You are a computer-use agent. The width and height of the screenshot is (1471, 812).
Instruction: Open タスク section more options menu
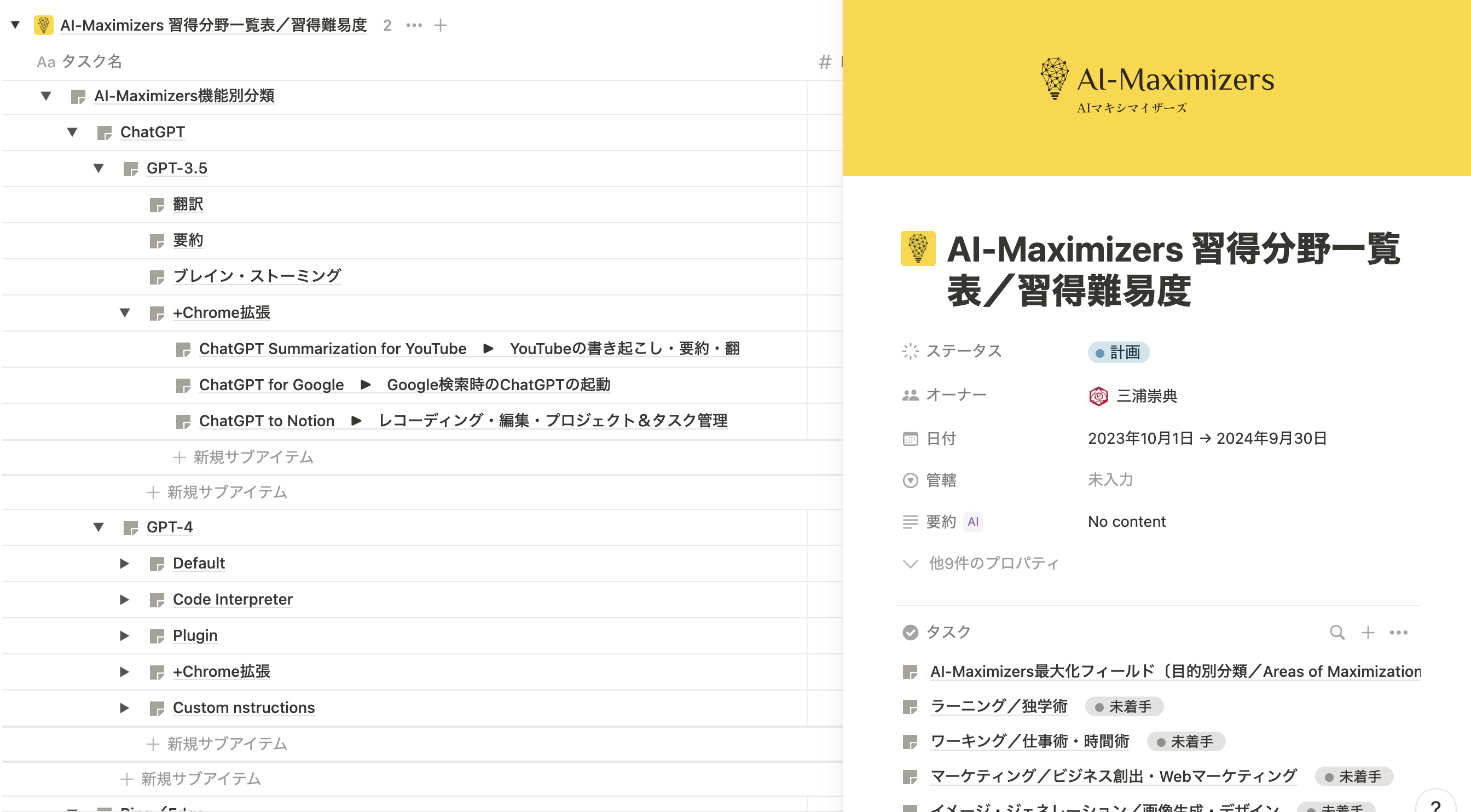pyautogui.click(x=1398, y=633)
